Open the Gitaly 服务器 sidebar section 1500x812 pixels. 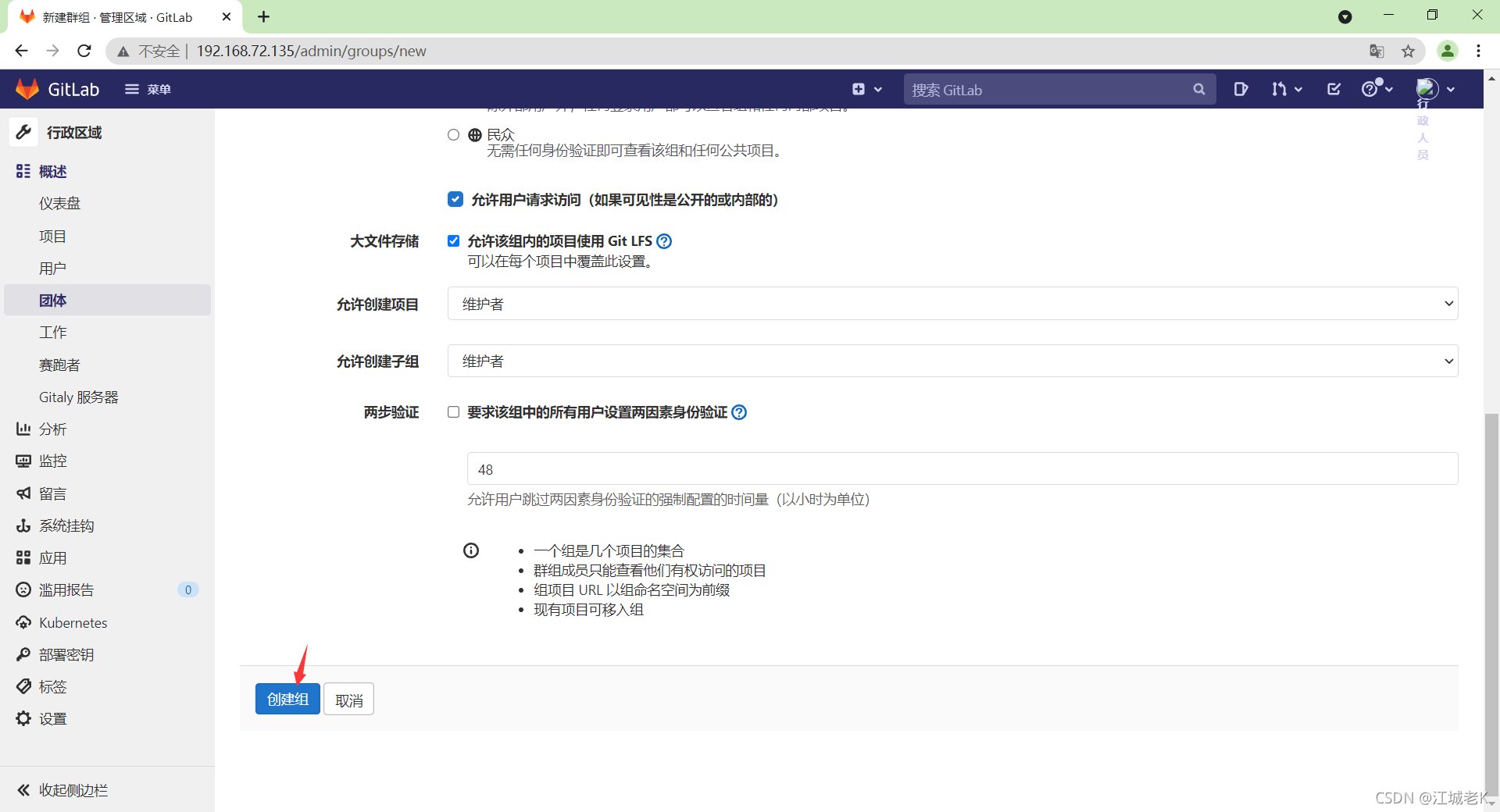click(79, 397)
